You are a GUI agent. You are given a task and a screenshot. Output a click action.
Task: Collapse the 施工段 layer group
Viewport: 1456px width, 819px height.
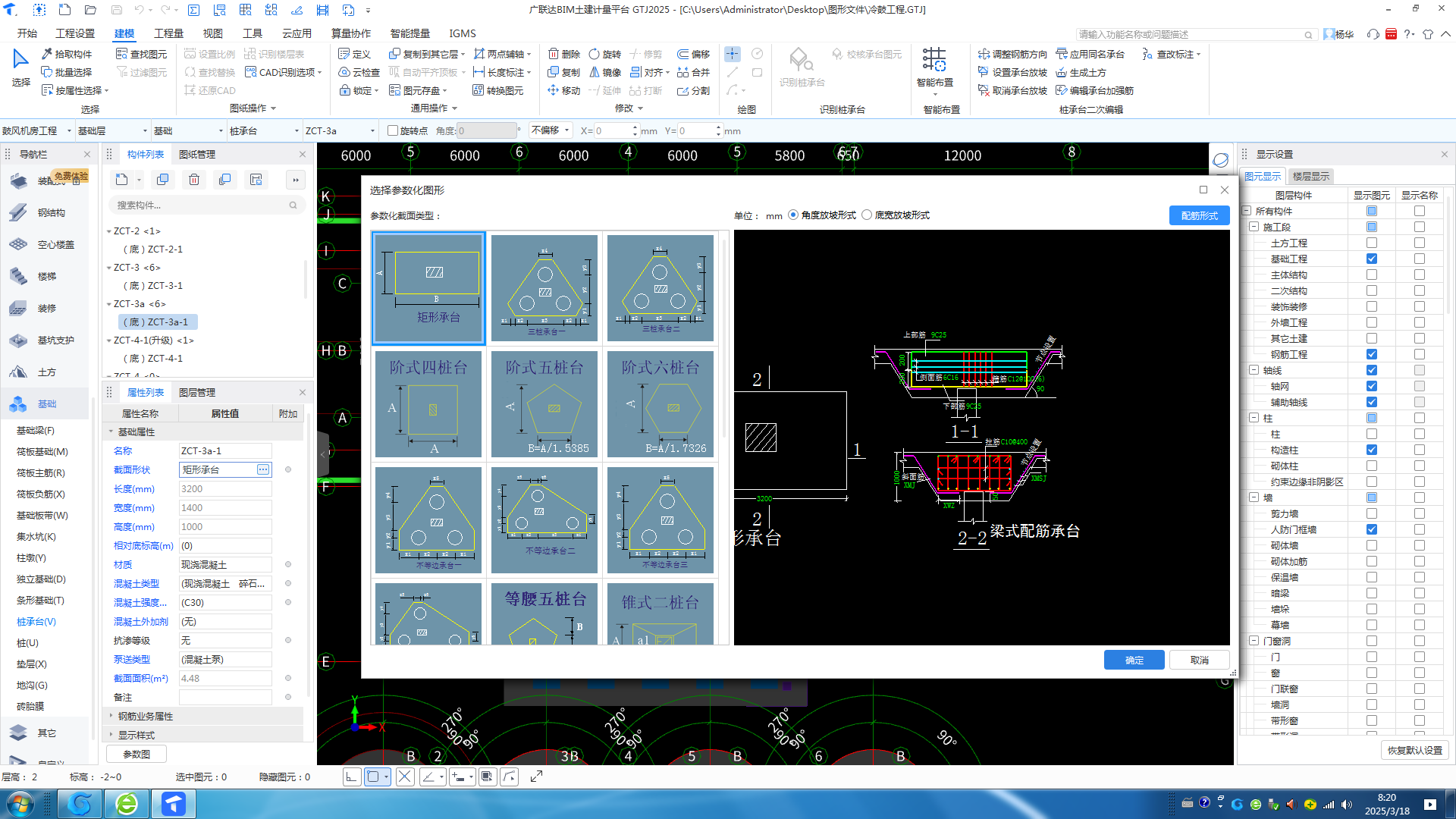pyautogui.click(x=1254, y=227)
